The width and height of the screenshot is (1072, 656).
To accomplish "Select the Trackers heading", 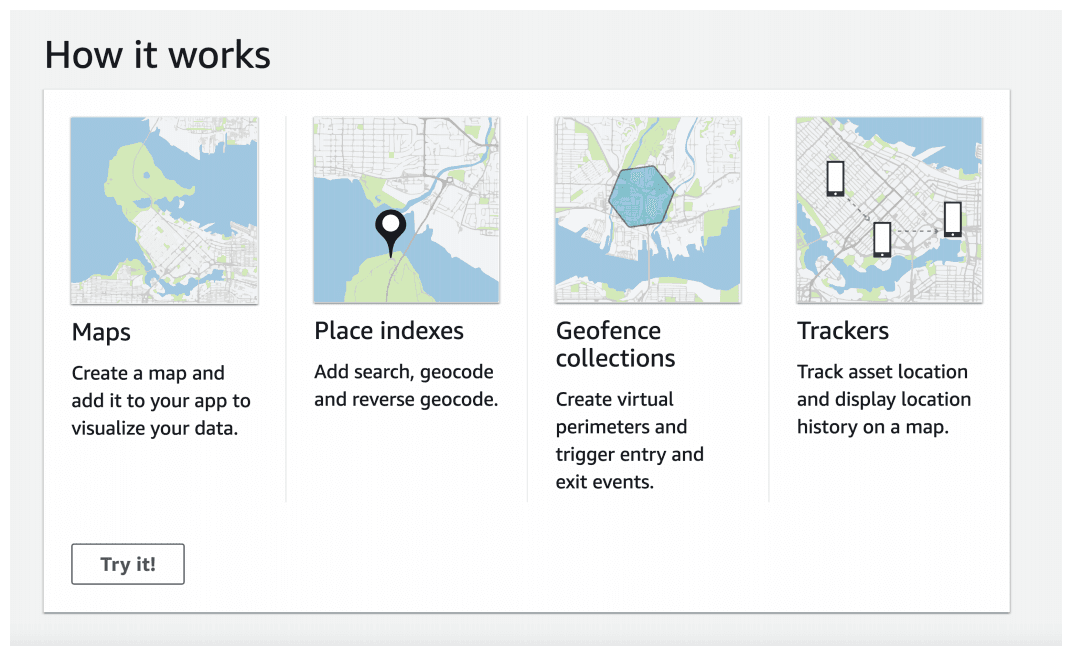I will pos(843,331).
